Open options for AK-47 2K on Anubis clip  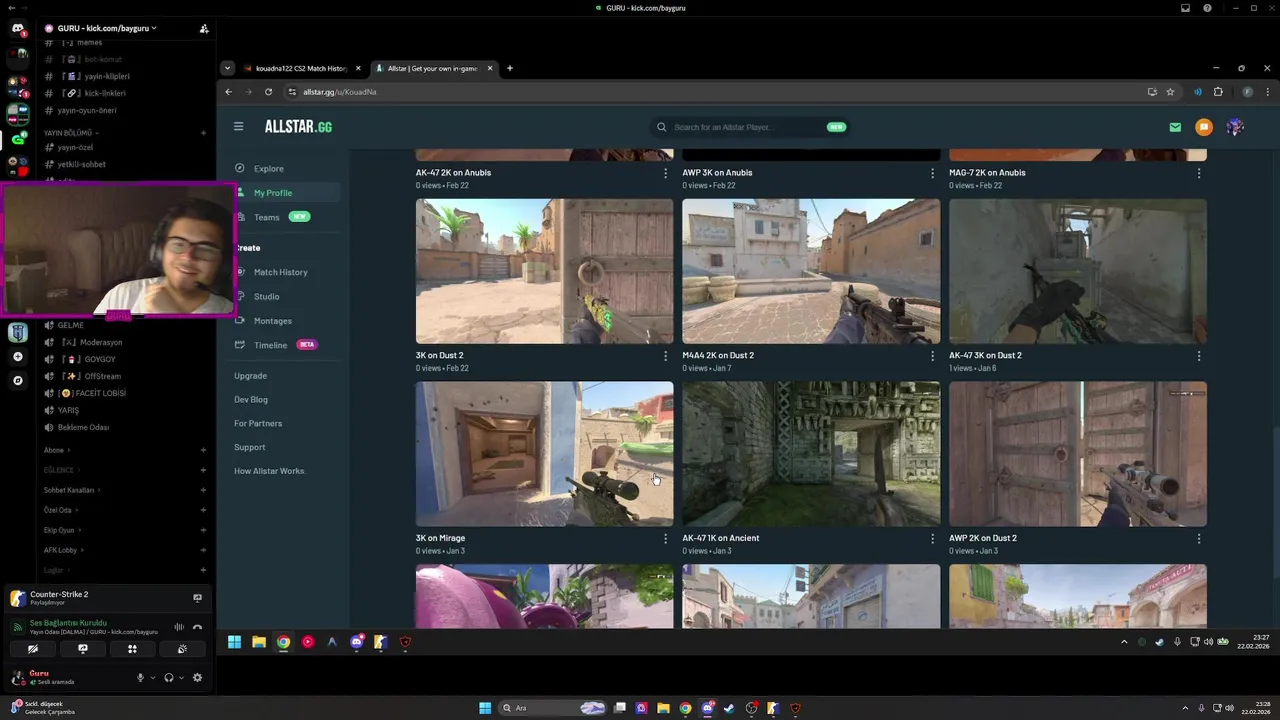(665, 173)
